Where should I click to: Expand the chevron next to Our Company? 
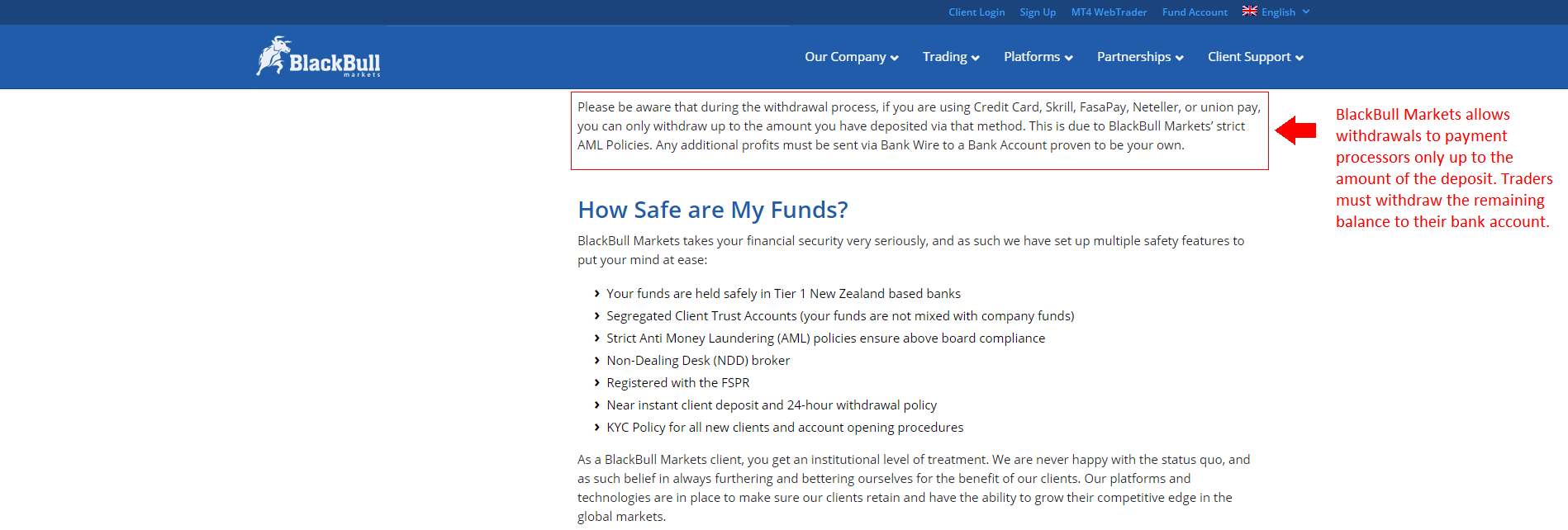(x=895, y=58)
